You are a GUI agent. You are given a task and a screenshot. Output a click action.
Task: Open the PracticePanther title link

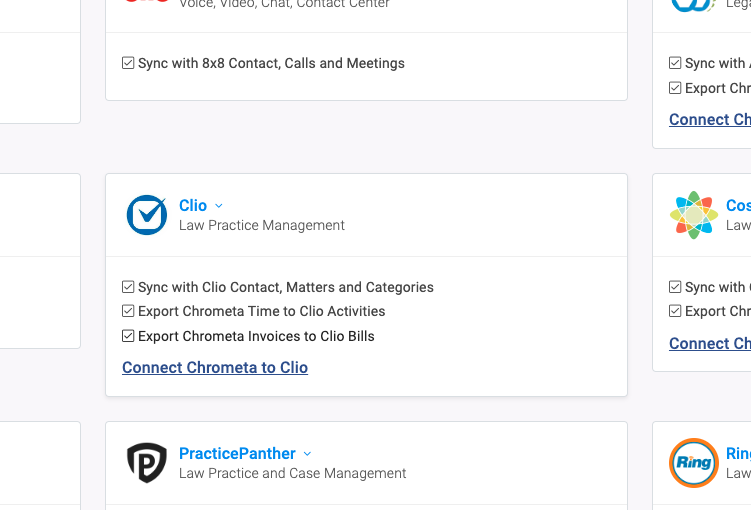pyautogui.click(x=237, y=453)
